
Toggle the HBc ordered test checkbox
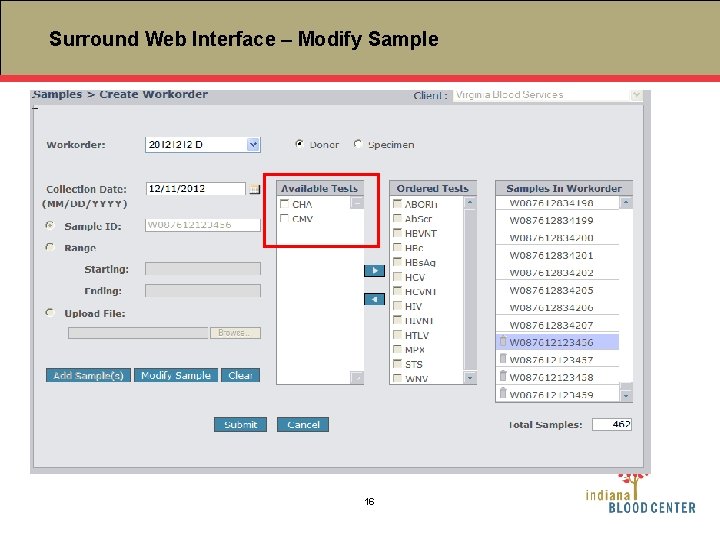[397, 248]
